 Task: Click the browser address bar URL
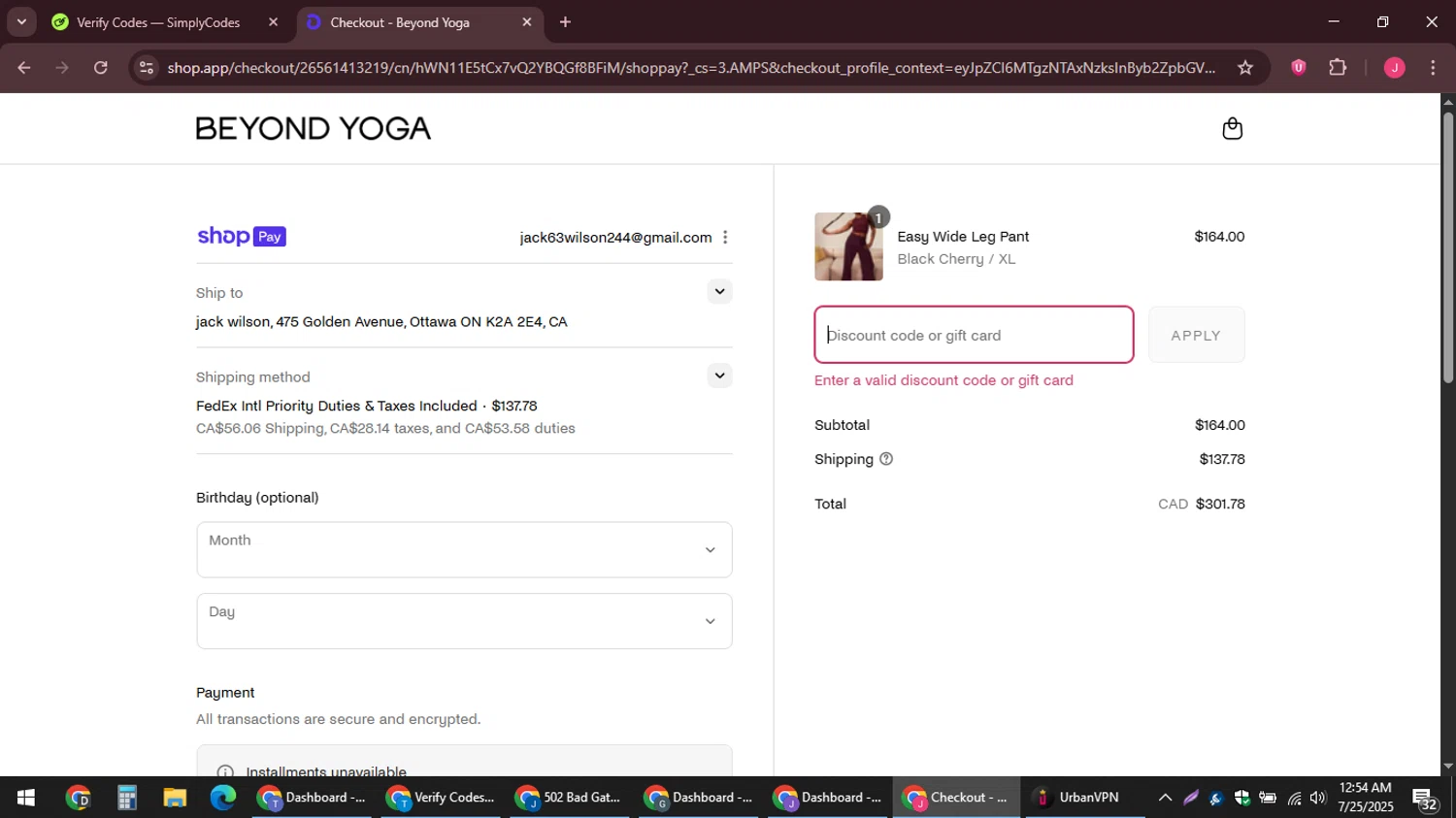tap(690, 68)
